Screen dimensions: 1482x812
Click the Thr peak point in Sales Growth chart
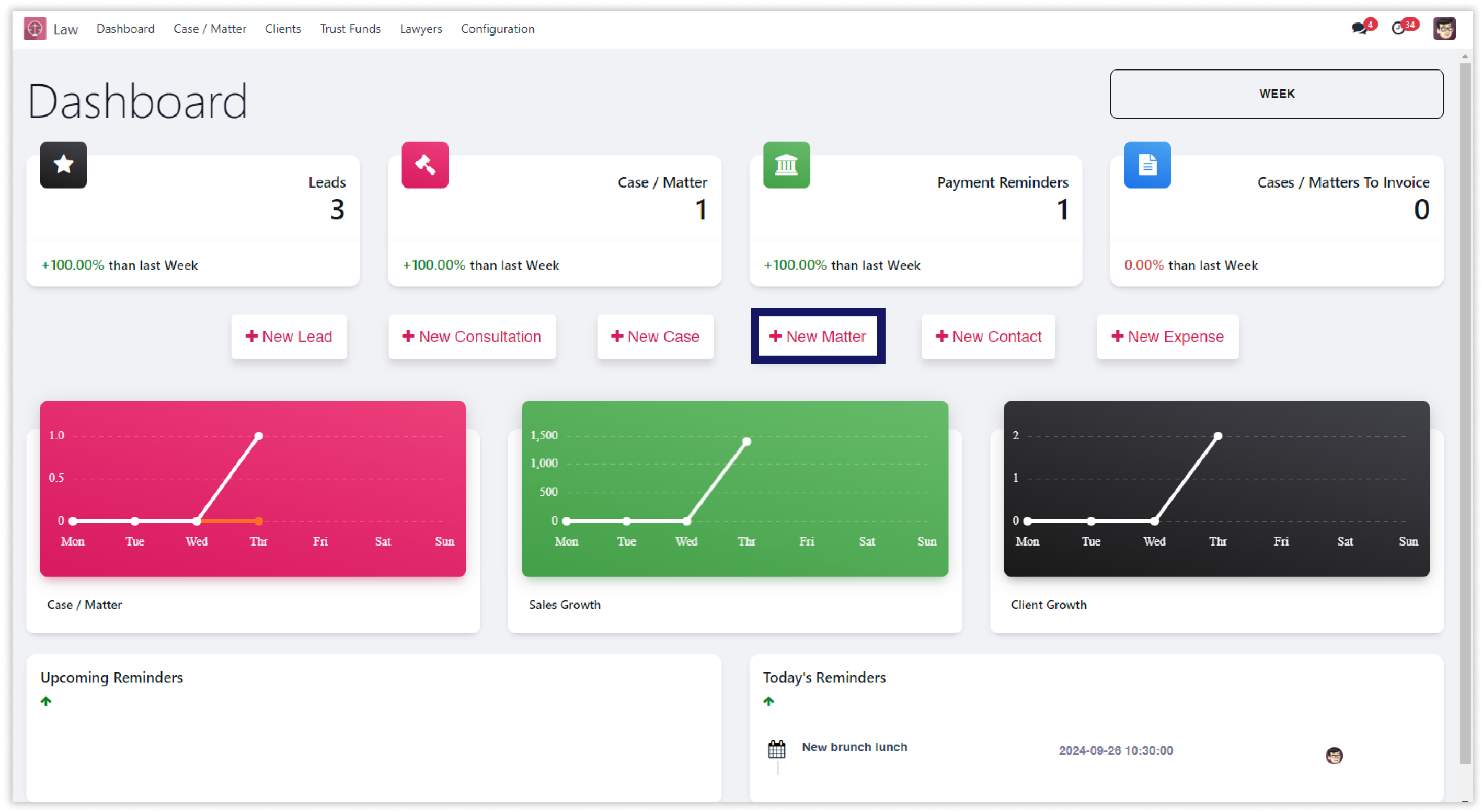(747, 442)
